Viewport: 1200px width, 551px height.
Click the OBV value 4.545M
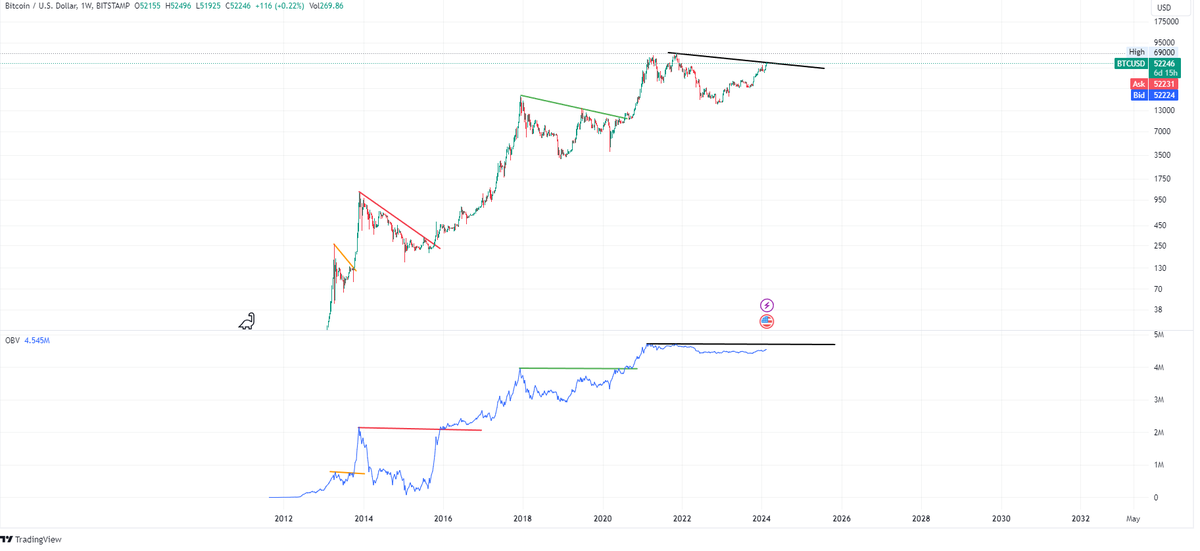tap(37, 341)
